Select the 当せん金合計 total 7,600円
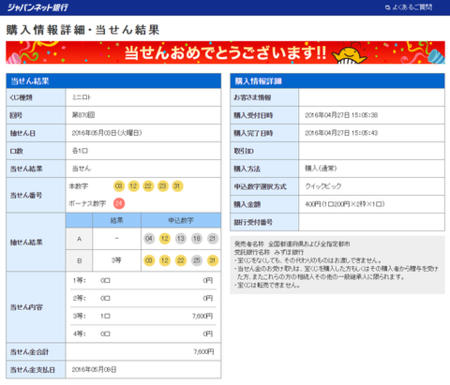This screenshot has height=385, width=450. point(204,352)
